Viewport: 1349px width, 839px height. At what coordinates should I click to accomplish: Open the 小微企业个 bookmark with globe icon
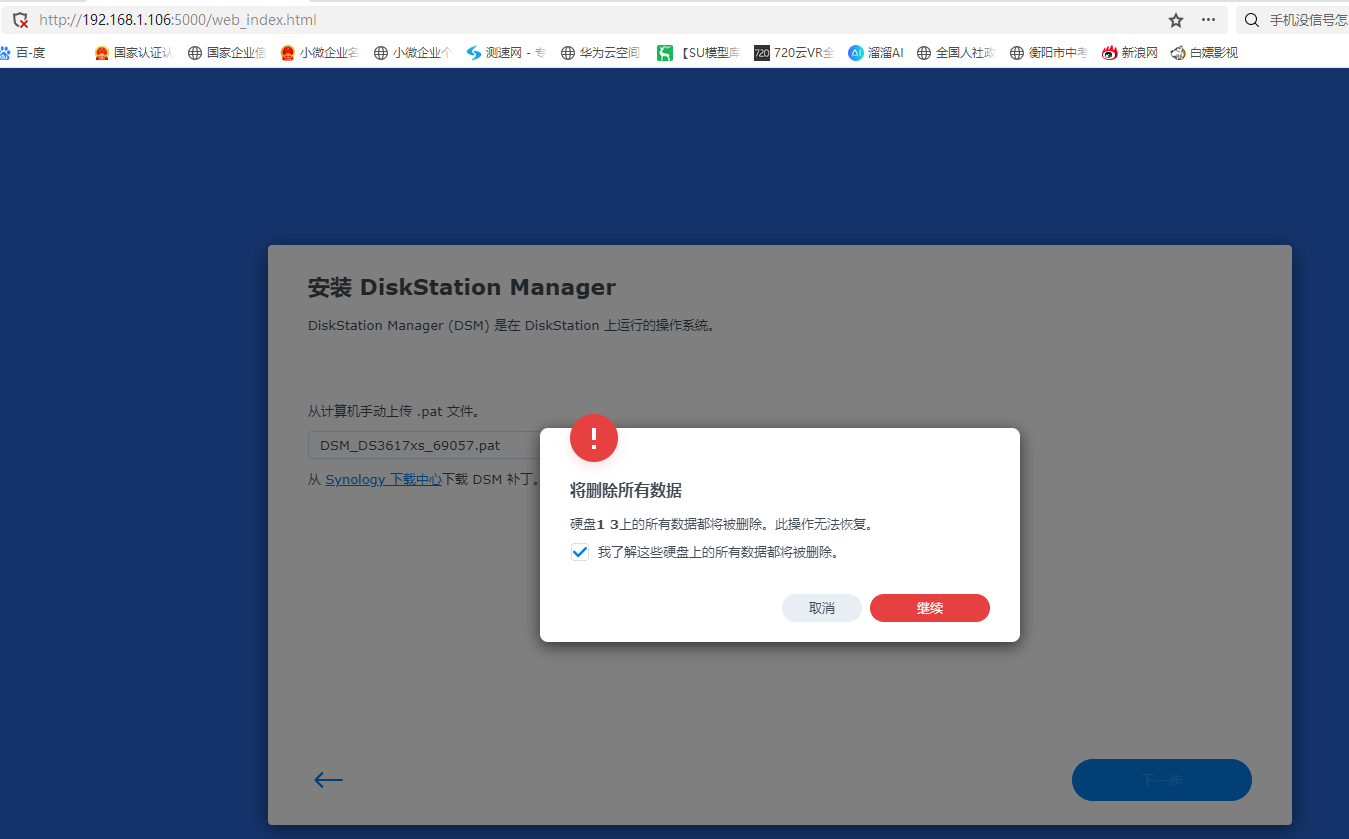point(413,53)
